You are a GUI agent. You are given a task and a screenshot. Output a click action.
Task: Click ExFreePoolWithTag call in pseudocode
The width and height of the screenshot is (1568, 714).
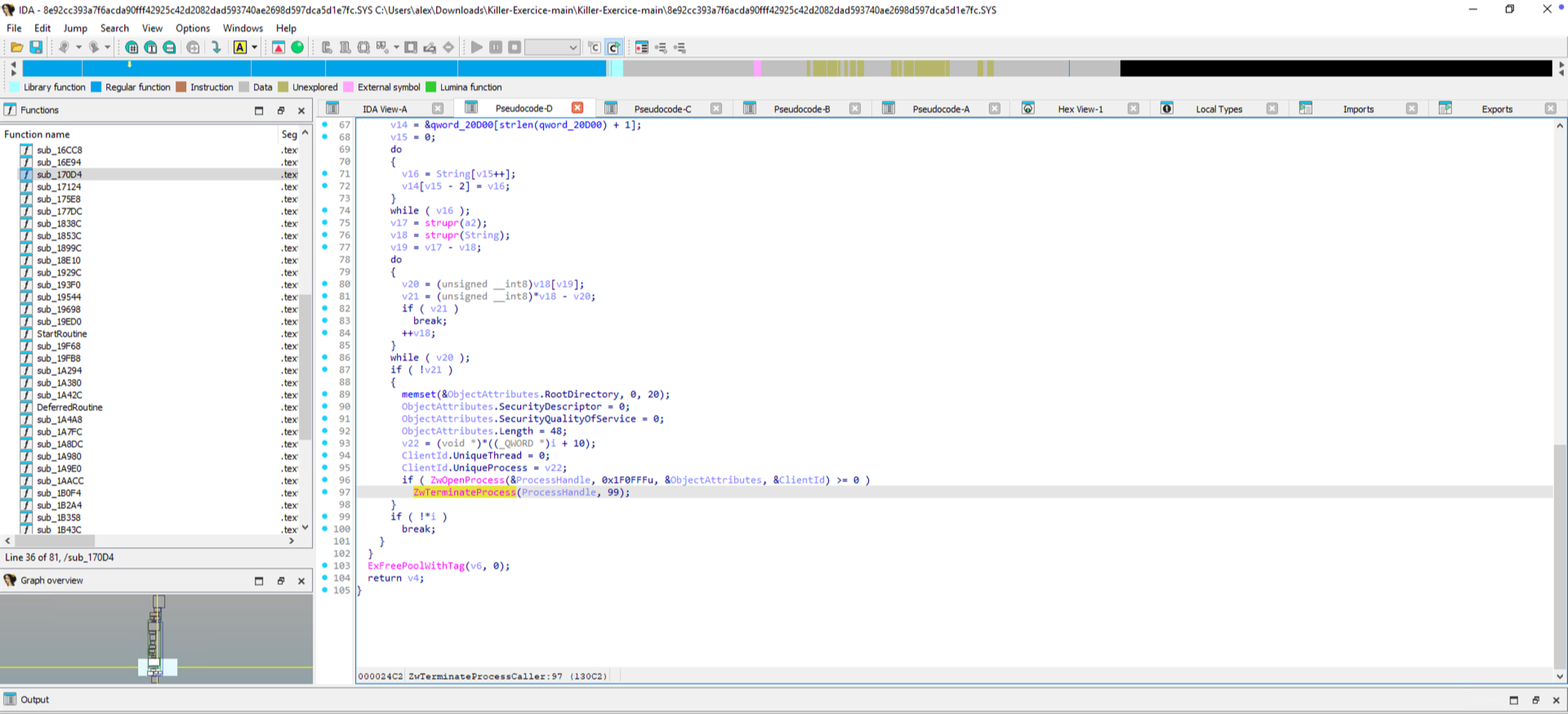(416, 566)
